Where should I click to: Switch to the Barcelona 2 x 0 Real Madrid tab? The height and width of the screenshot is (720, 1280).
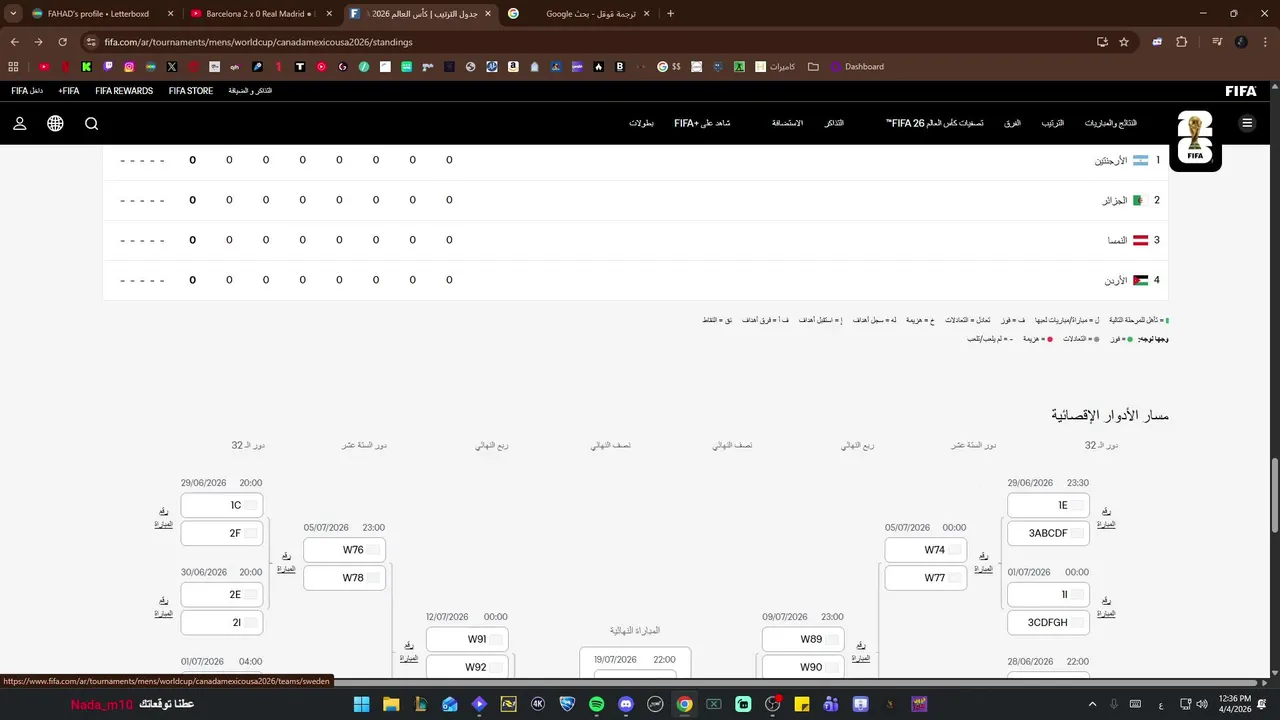[x=259, y=14]
